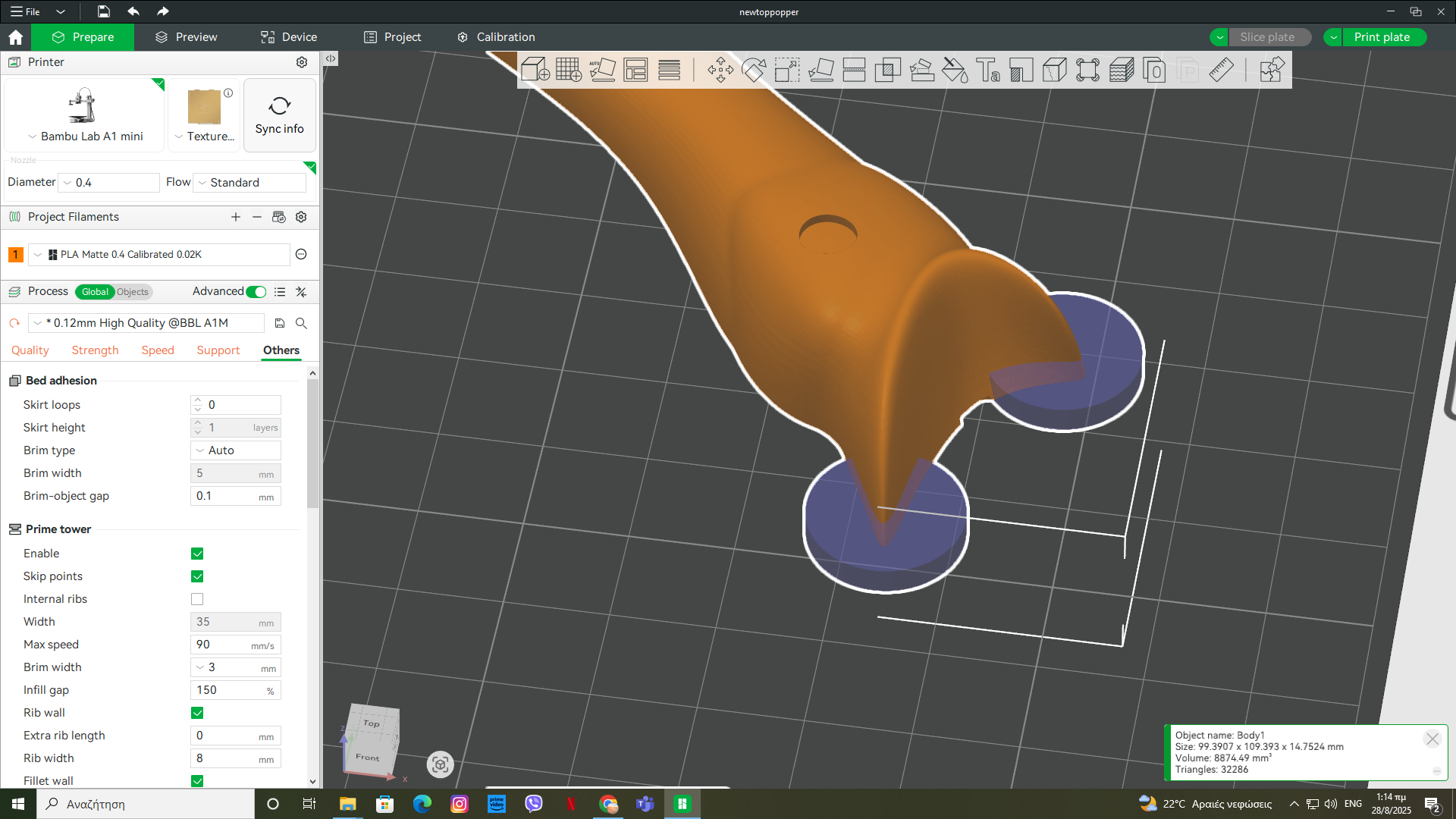Open the Textured plate type dropdown
The image size is (1456, 819).
click(x=205, y=136)
